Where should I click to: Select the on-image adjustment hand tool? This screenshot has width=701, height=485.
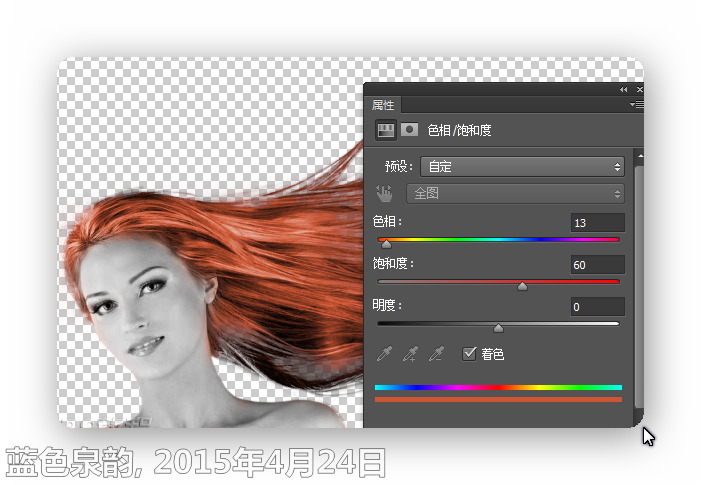(x=384, y=194)
